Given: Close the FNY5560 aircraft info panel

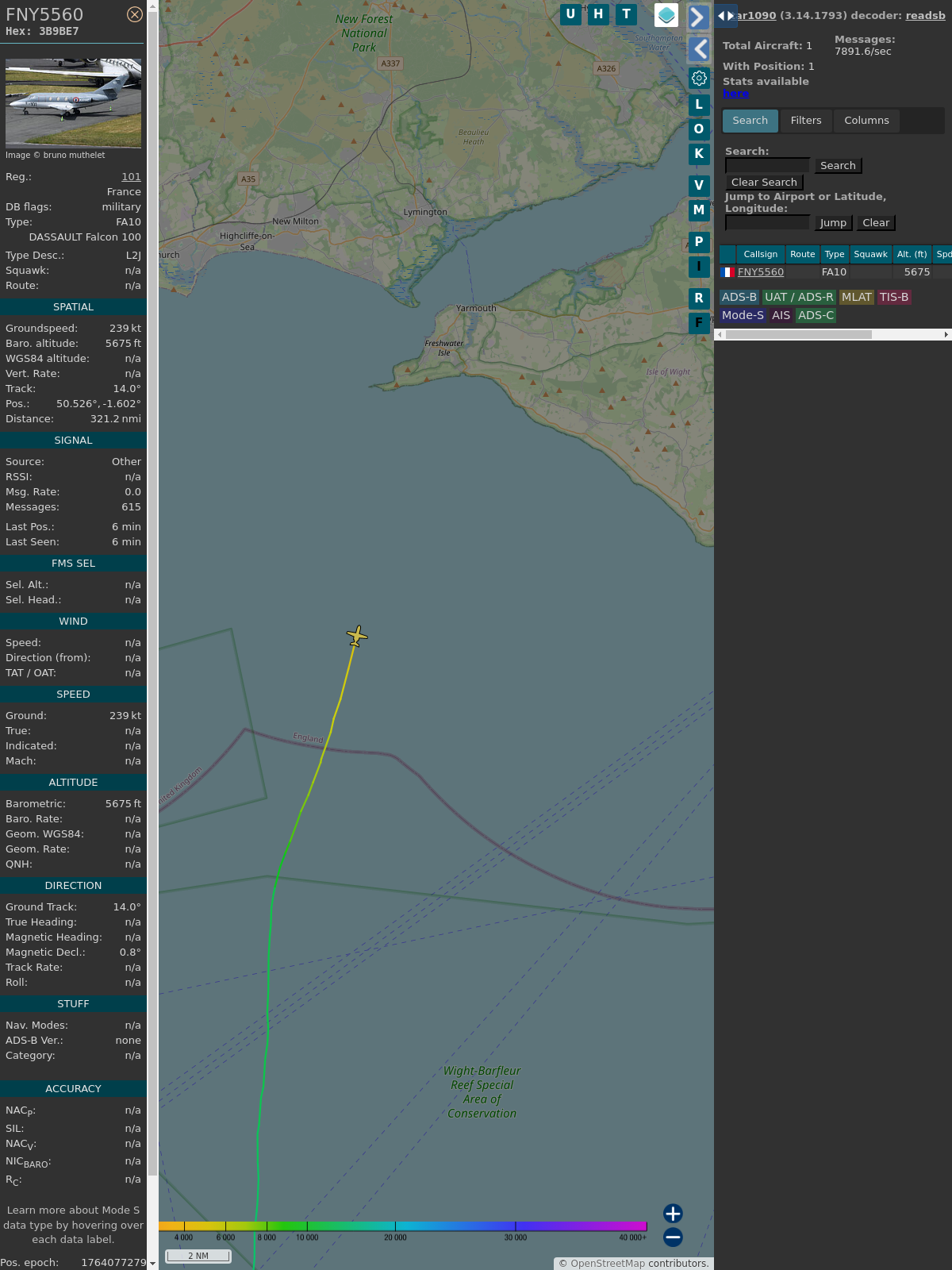Looking at the screenshot, I should [x=135, y=14].
